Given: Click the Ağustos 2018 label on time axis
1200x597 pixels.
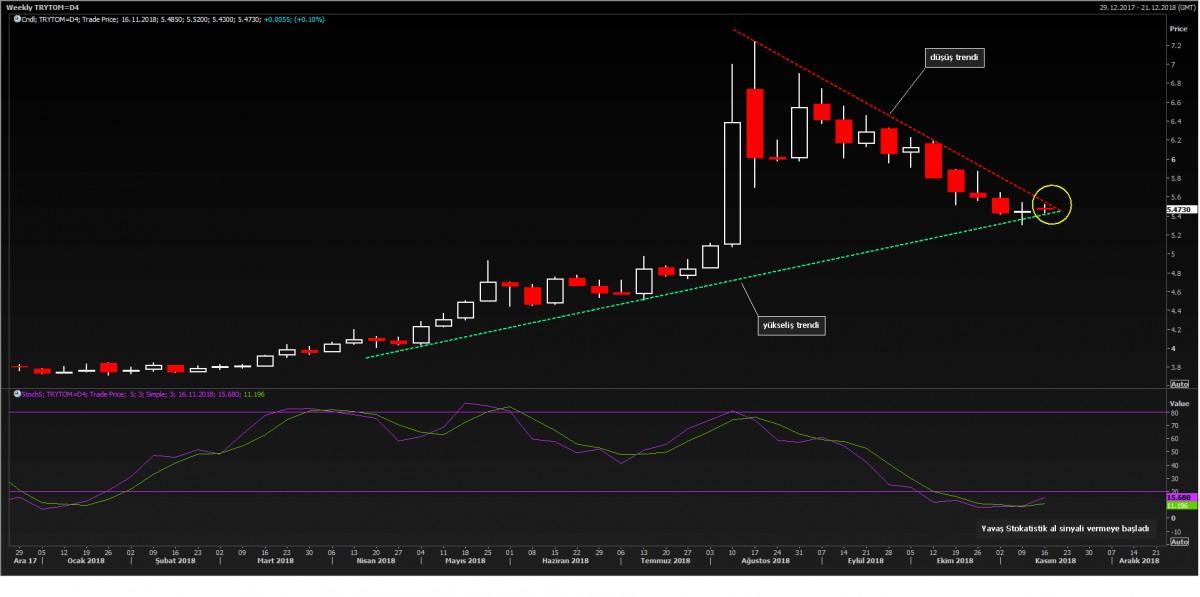Looking at the screenshot, I should click(767, 561).
